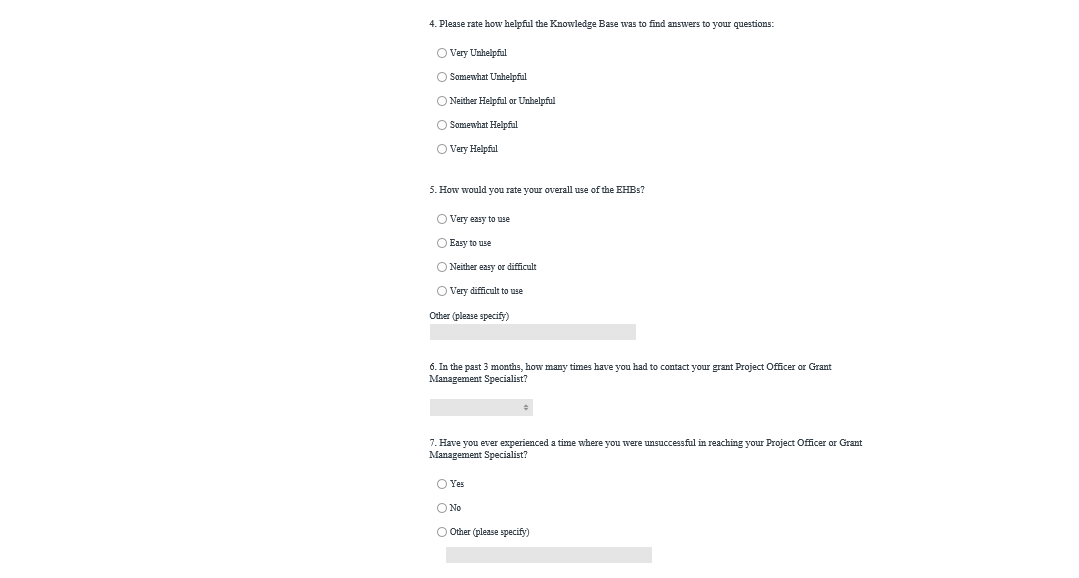Rate EHBs as Very easy to use
Viewport: 1079px width, 578px height.
(442, 219)
